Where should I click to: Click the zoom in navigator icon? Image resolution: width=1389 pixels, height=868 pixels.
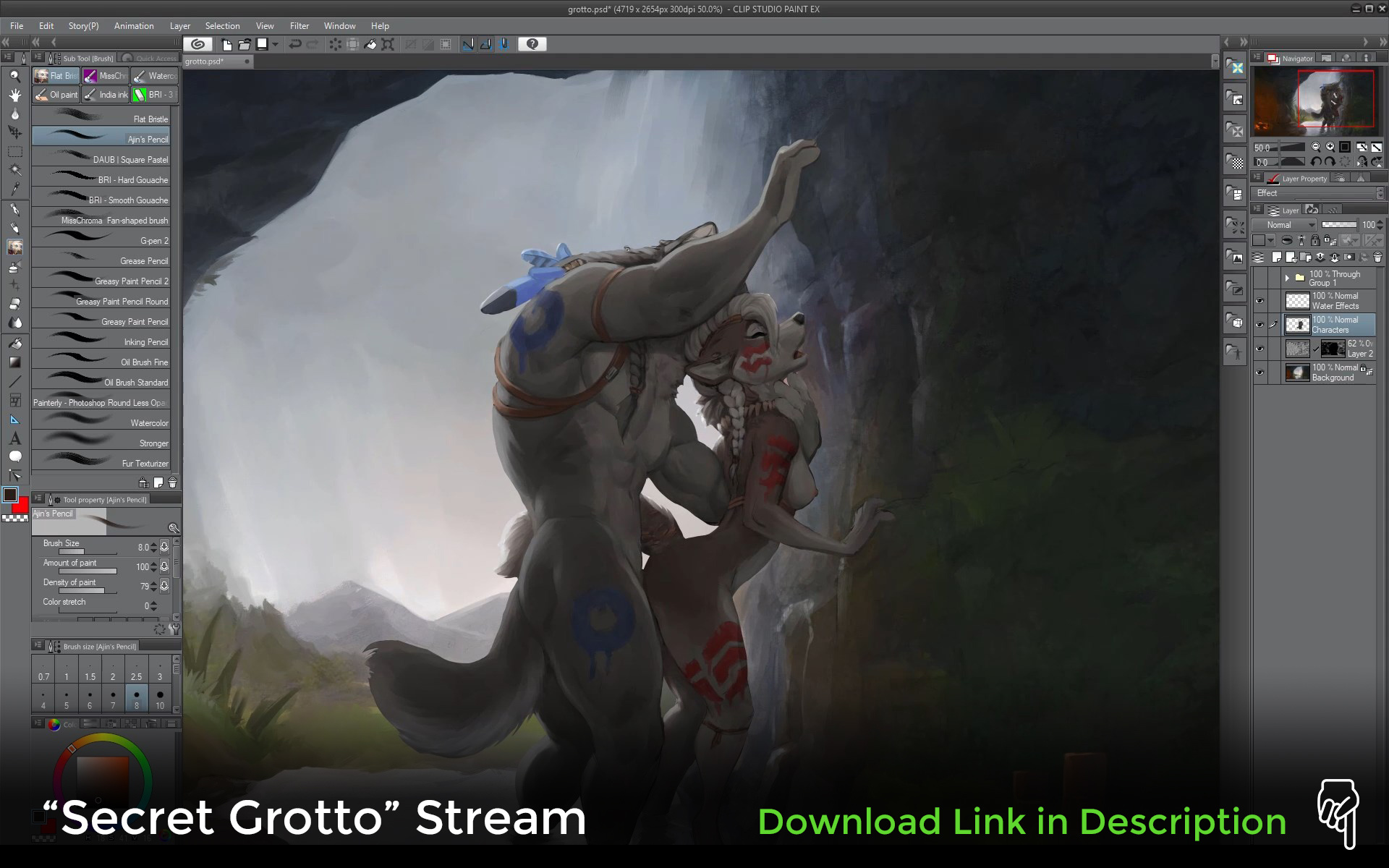1330,148
